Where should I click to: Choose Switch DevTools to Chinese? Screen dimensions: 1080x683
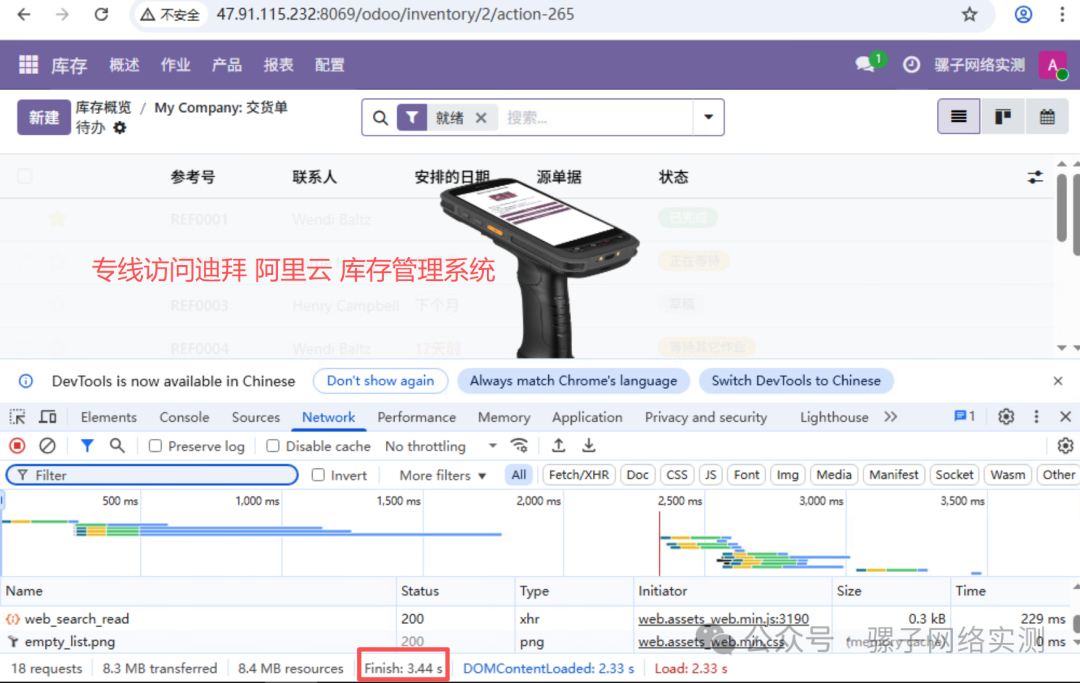(x=796, y=380)
